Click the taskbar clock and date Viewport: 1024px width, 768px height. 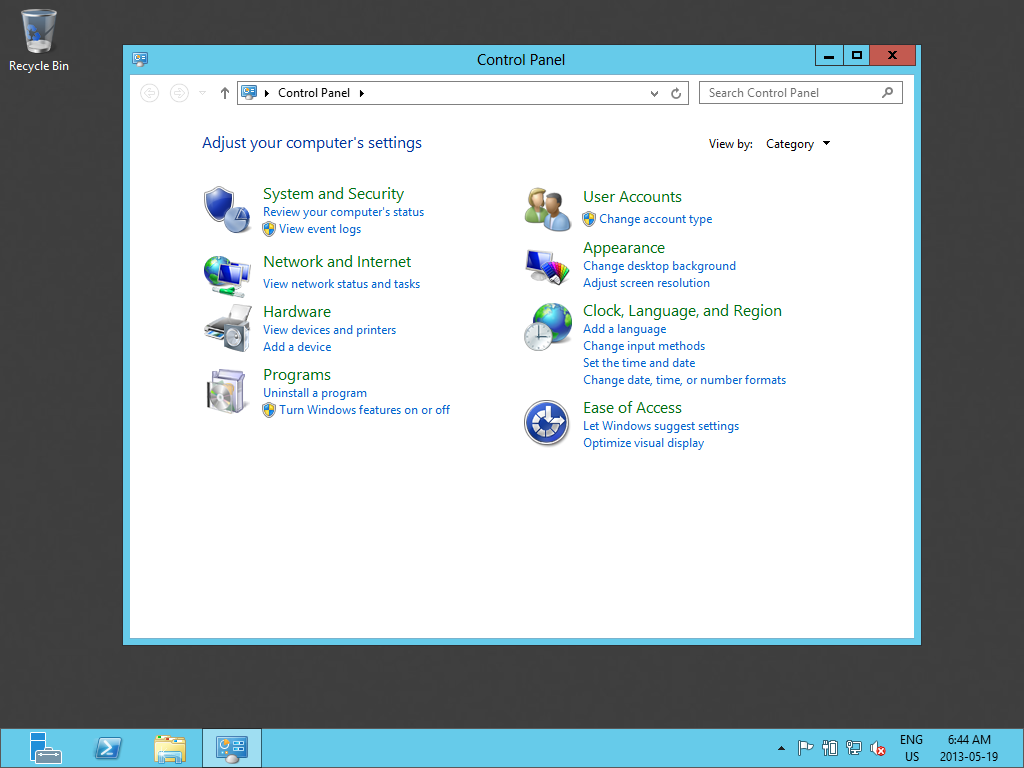tap(969, 748)
